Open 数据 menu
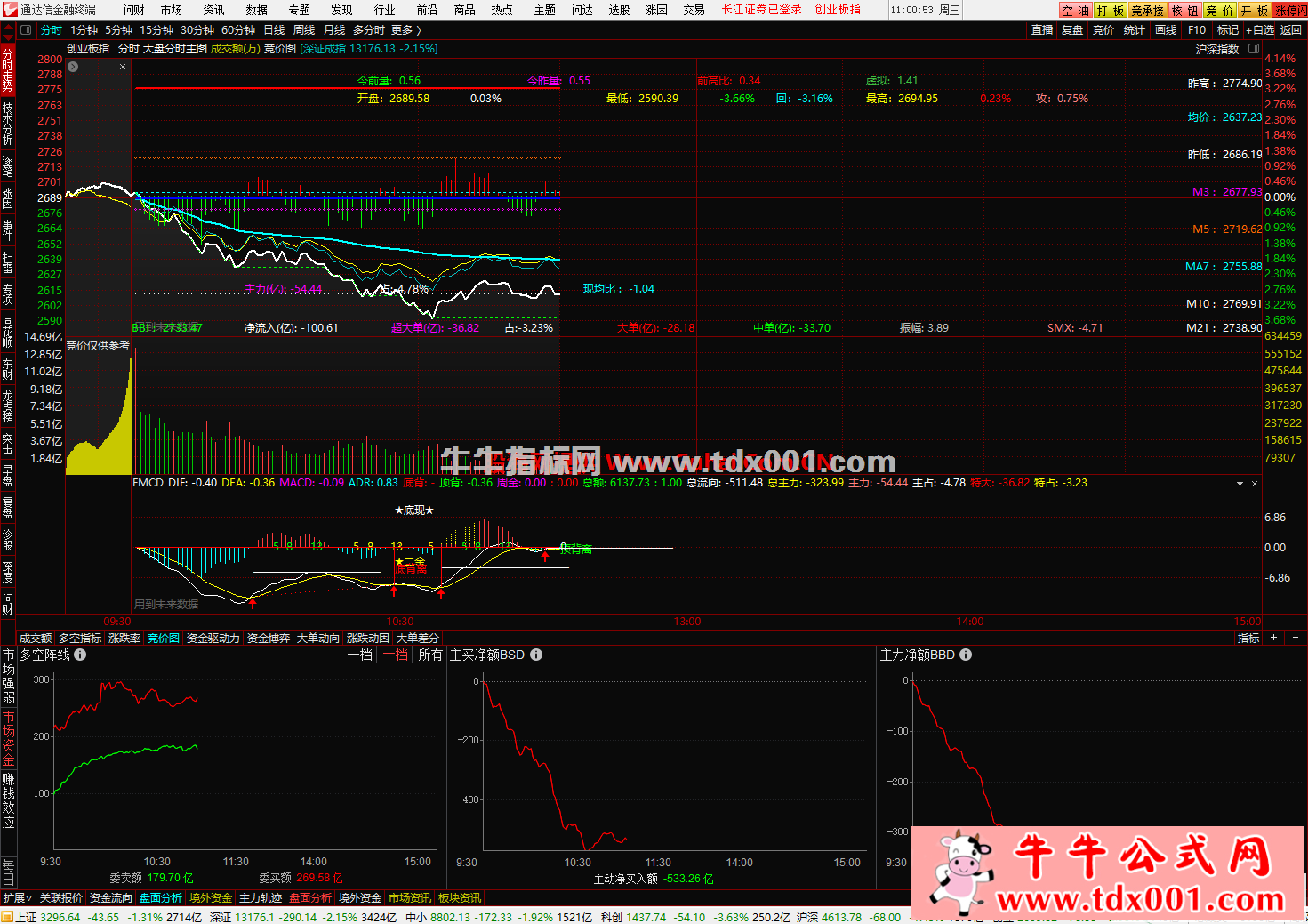 coord(256,10)
